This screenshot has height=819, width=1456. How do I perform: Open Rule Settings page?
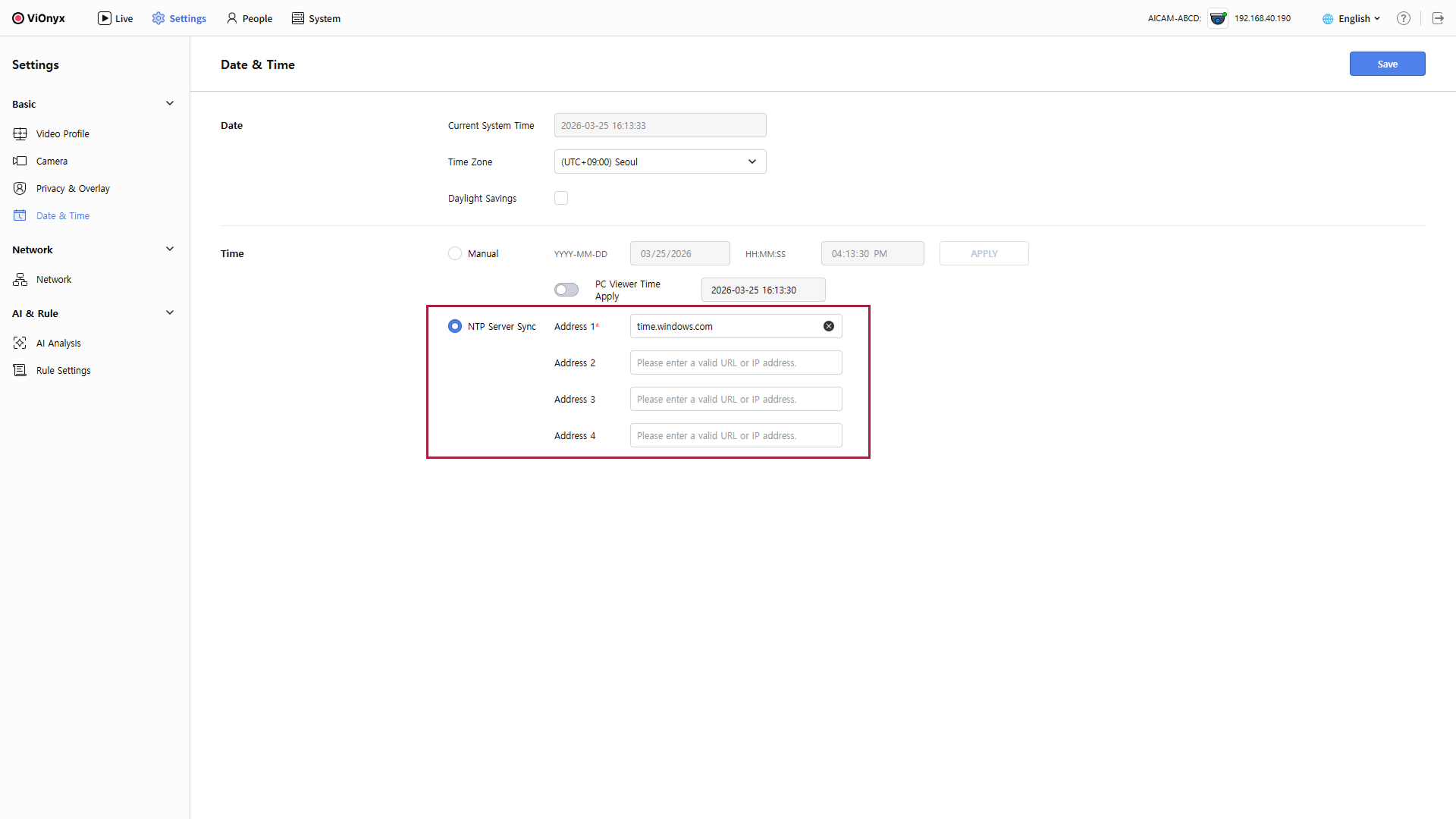63,370
